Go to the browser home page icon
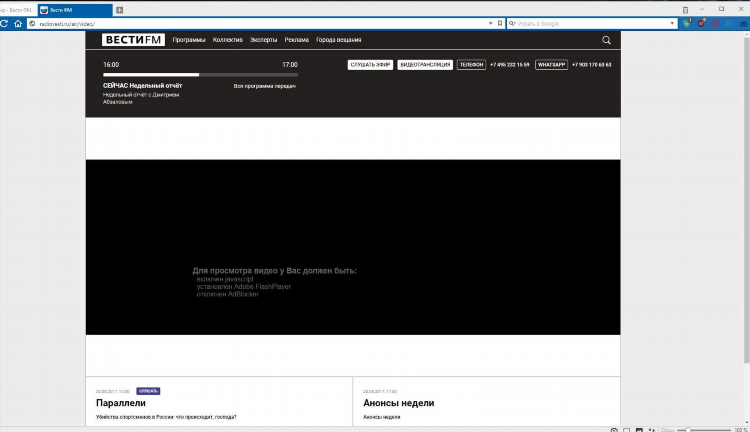The height and width of the screenshot is (432, 750). coord(18,23)
